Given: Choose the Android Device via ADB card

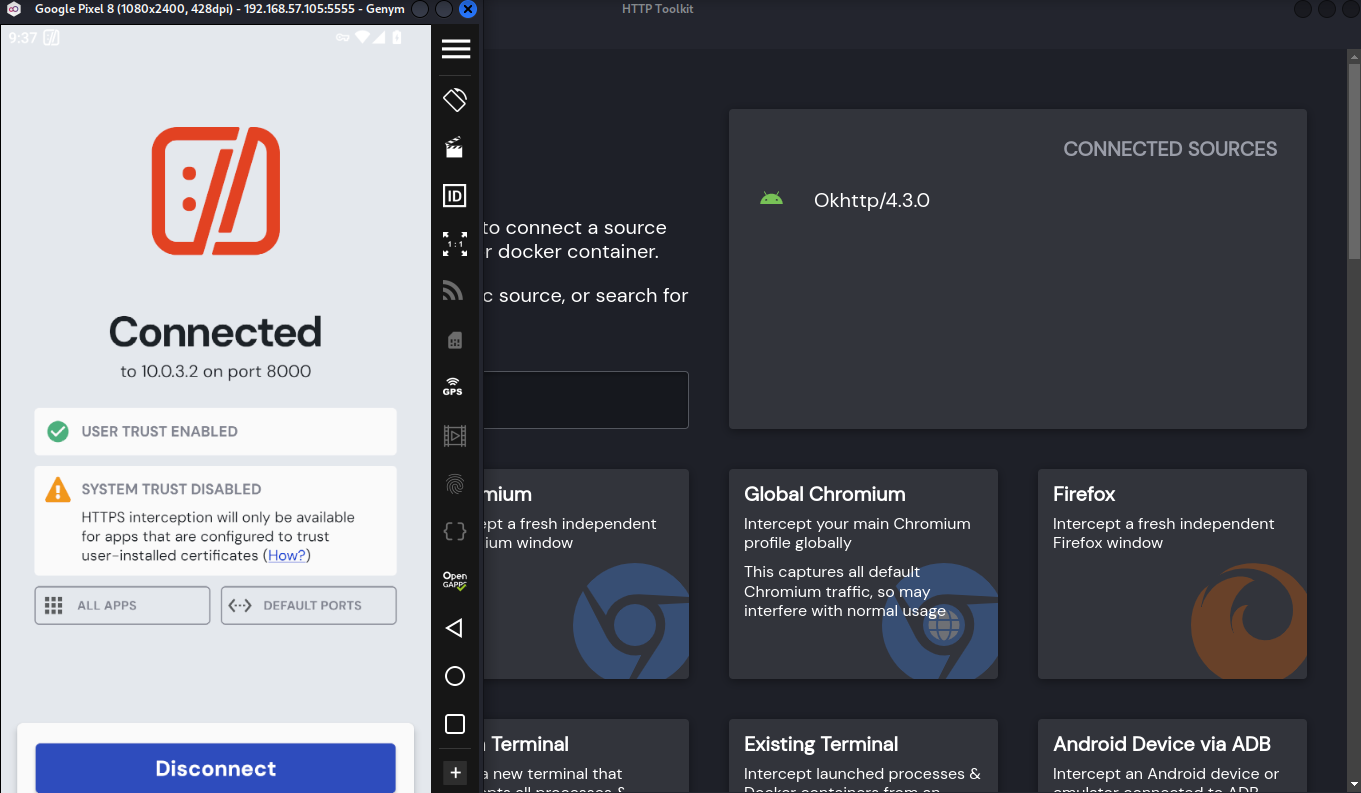Looking at the screenshot, I should (x=1171, y=755).
